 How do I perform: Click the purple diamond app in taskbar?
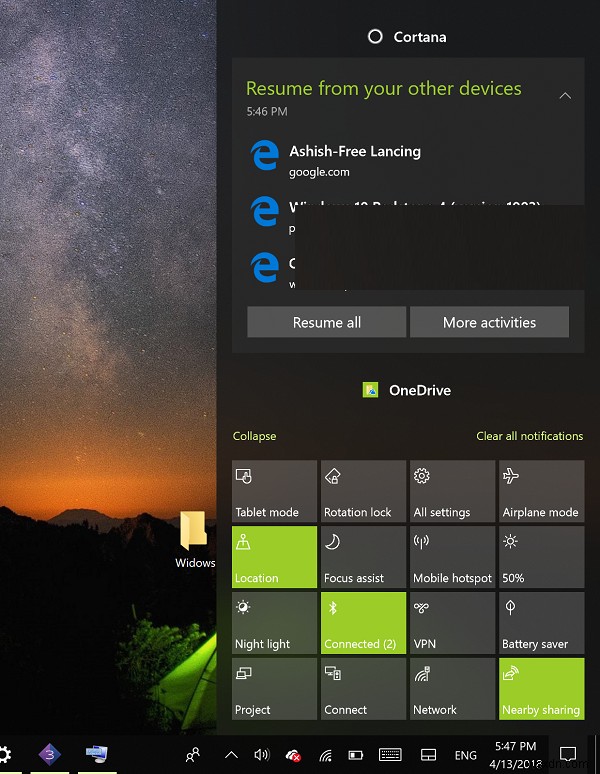(50, 754)
